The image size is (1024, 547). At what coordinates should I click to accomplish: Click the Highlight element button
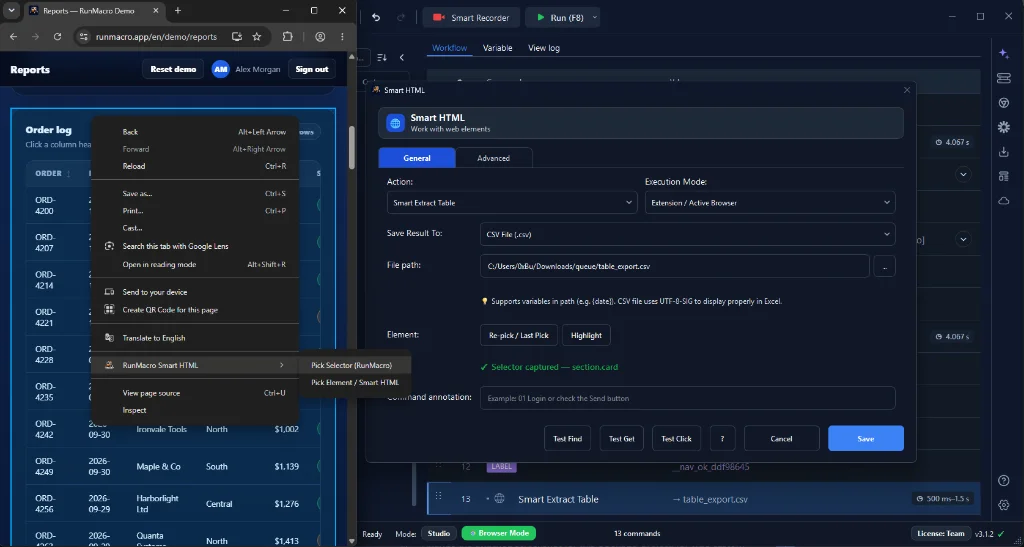pos(586,335)
